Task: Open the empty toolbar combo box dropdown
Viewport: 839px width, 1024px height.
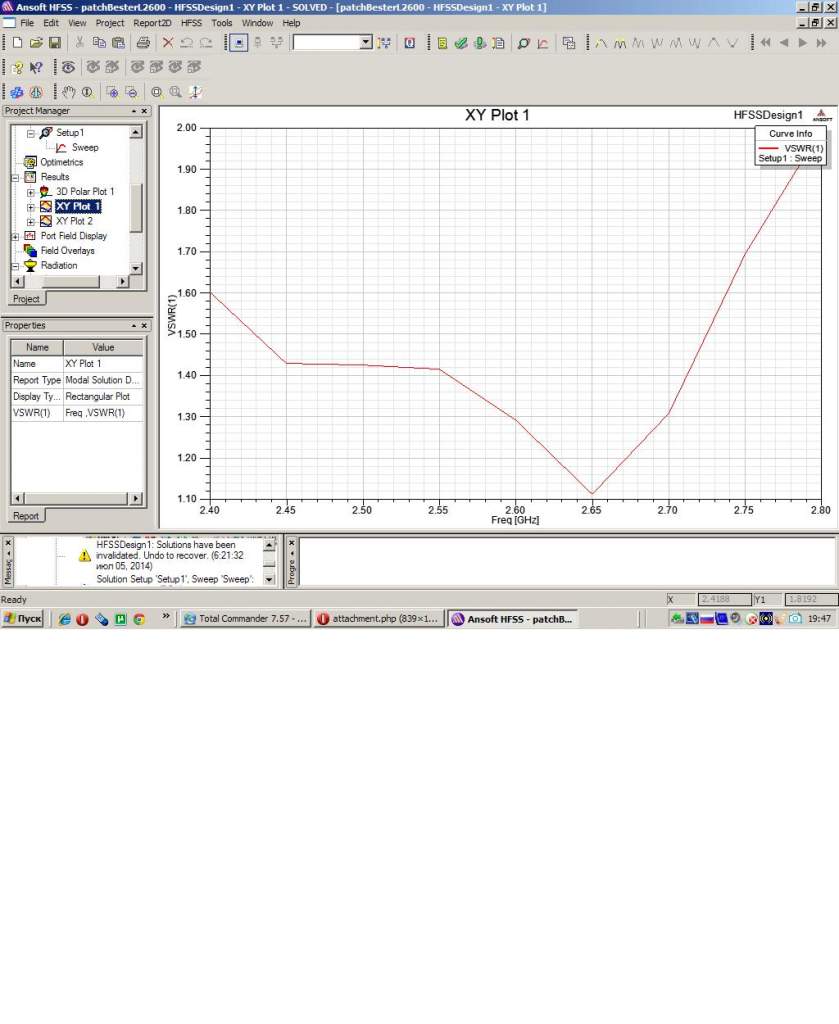Action: tap(365, 43)
